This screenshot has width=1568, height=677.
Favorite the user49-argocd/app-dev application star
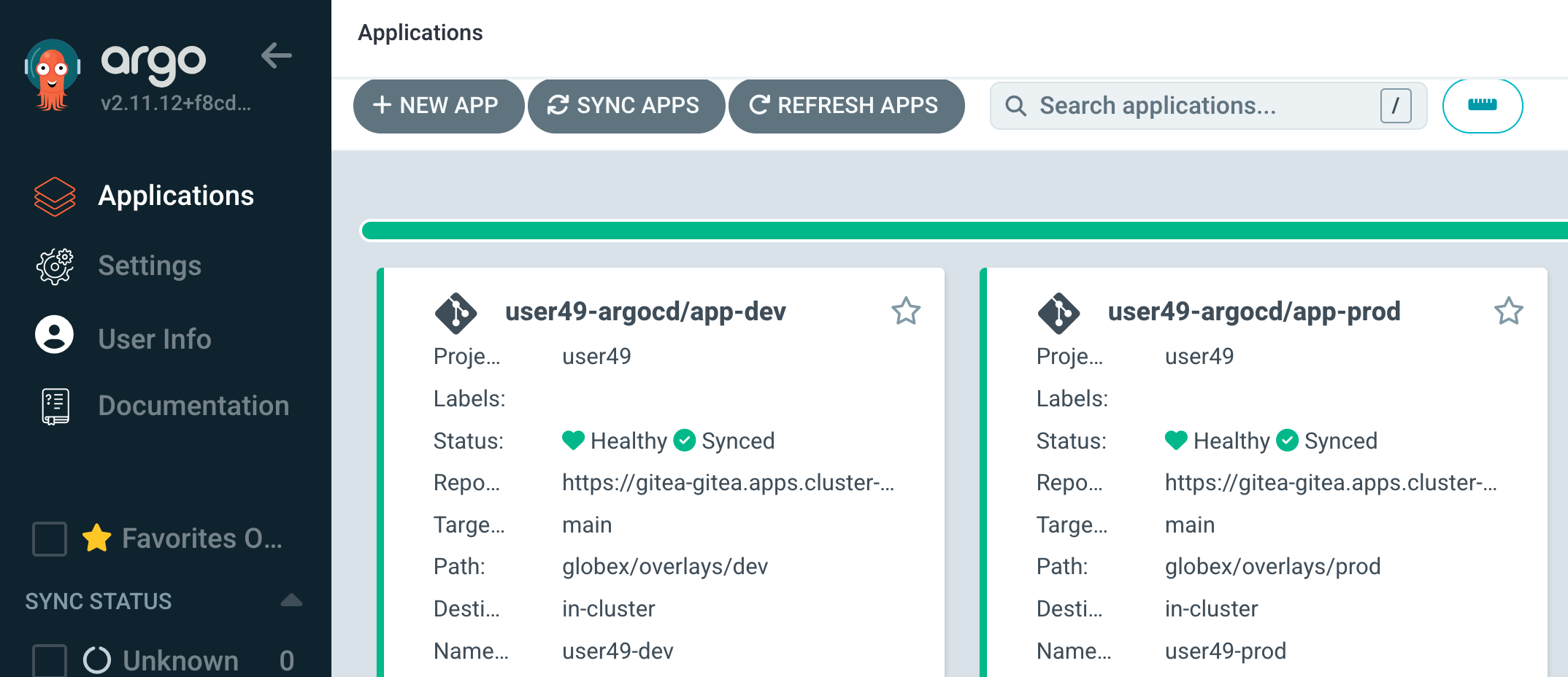(906, 311)
